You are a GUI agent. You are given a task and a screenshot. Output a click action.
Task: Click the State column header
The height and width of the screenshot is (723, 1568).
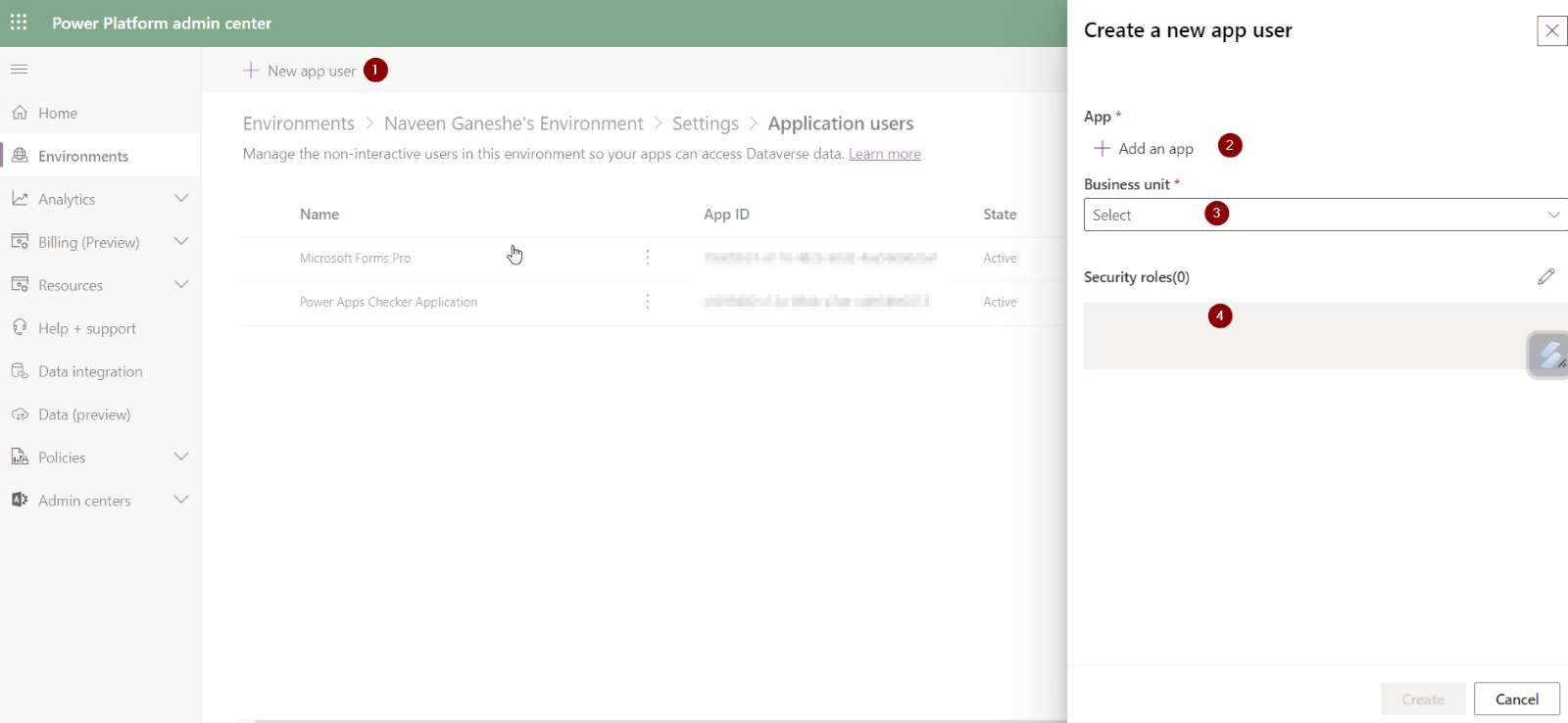coord(1000,215)
